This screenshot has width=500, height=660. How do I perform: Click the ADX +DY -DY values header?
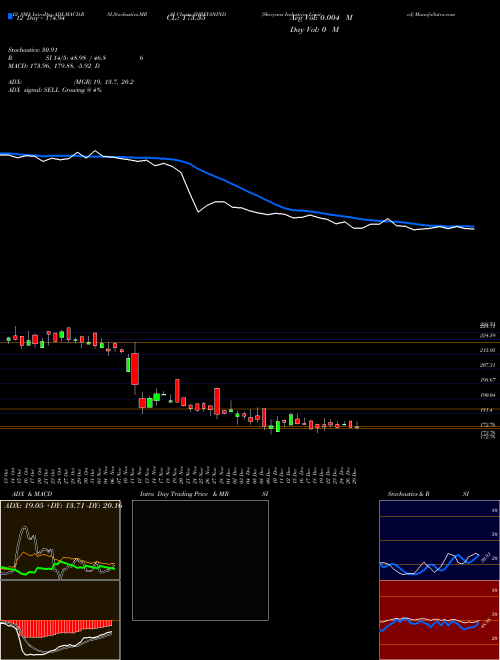[x=63, y=505]
